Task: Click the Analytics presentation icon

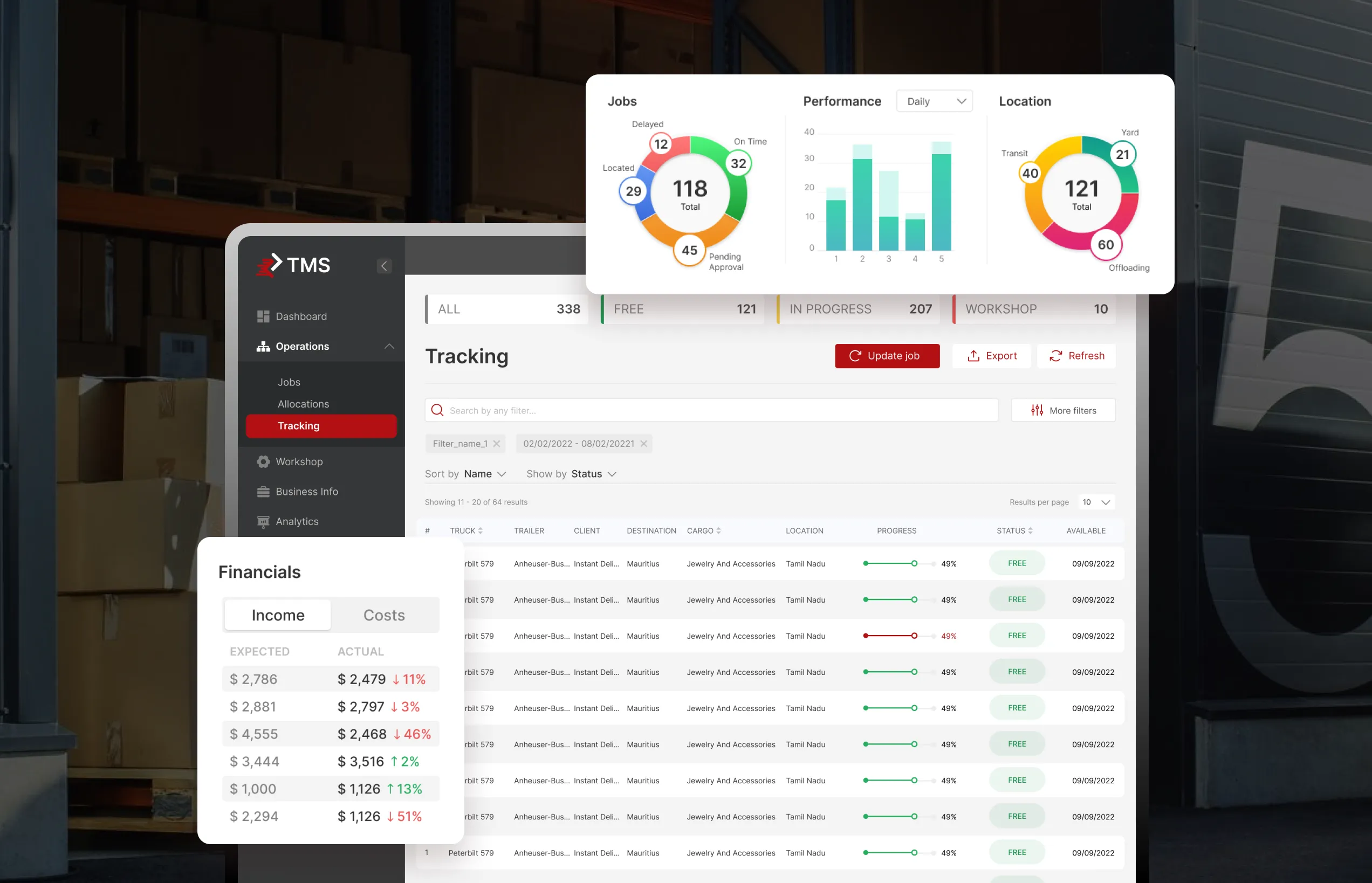Action: (x=263, y=521)
